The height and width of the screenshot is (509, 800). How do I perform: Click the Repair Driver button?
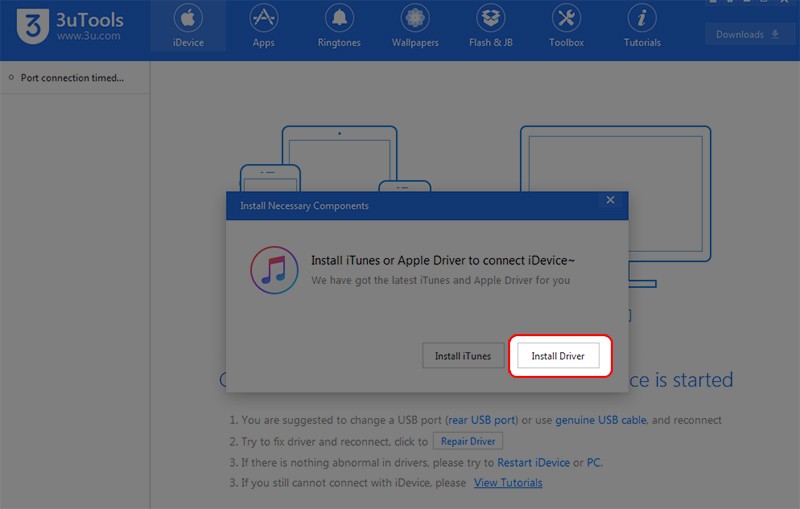468,441
